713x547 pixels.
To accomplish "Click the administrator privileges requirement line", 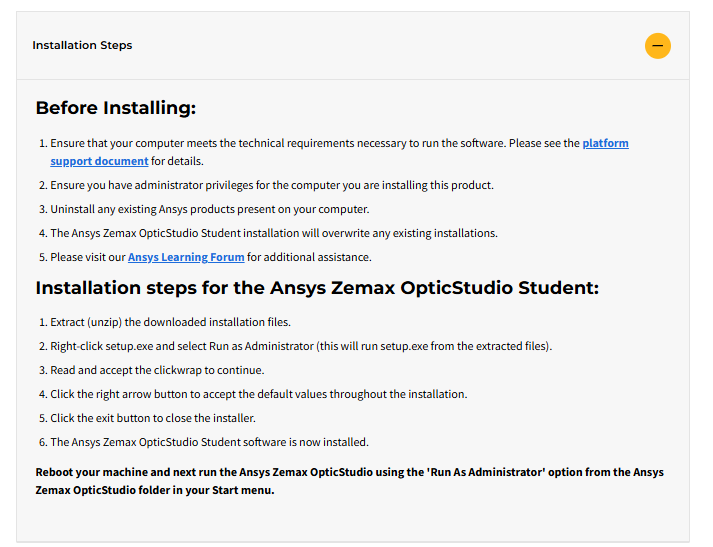I will point(272,186).
